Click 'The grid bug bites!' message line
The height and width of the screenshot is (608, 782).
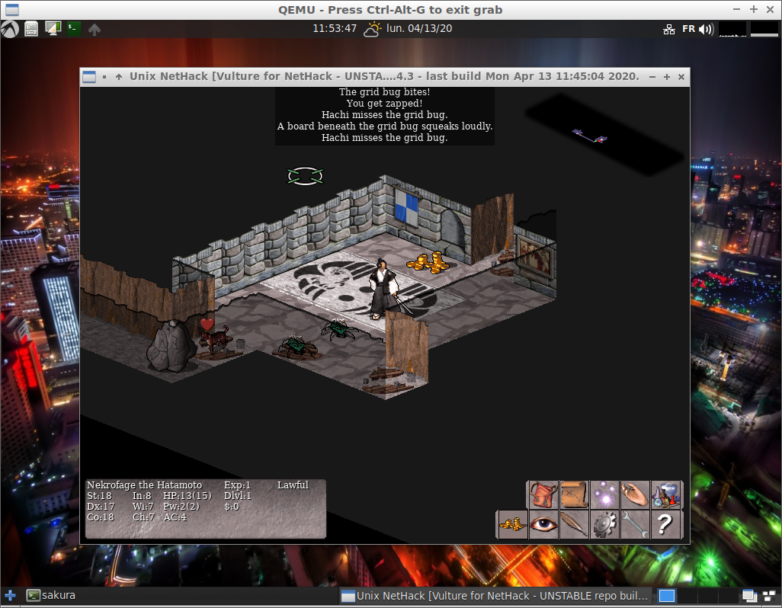click(384, 92)
